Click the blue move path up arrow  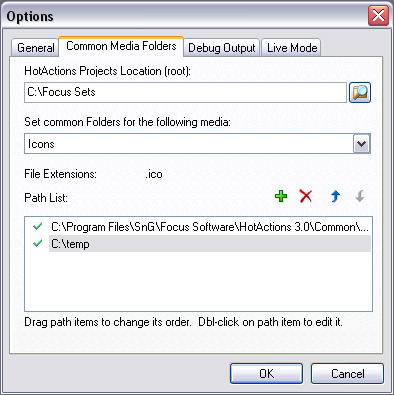335,196
